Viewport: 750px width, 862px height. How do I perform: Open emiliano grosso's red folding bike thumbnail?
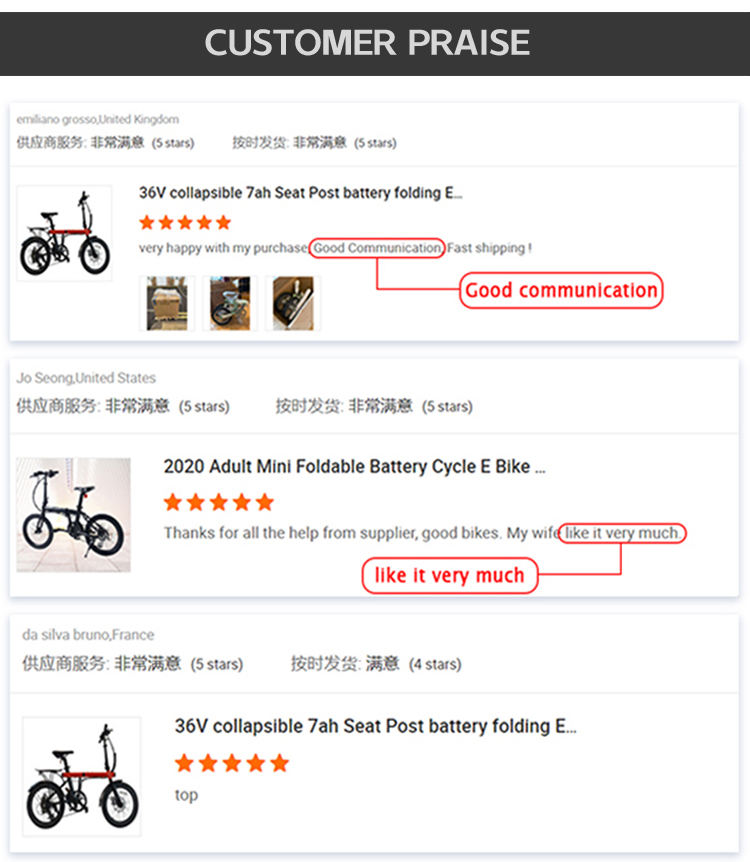(x=64, y=233)
